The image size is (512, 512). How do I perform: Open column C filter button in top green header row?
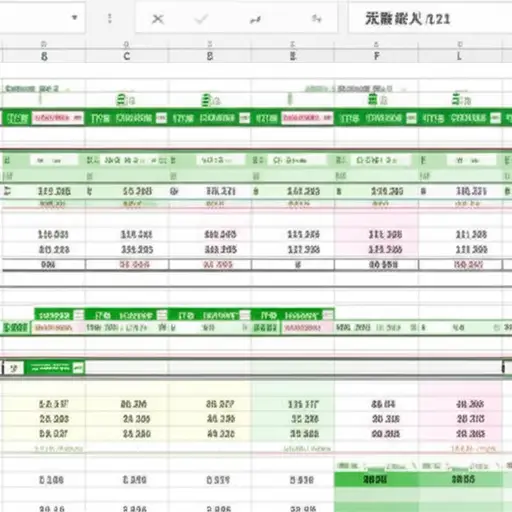point(161,118)
